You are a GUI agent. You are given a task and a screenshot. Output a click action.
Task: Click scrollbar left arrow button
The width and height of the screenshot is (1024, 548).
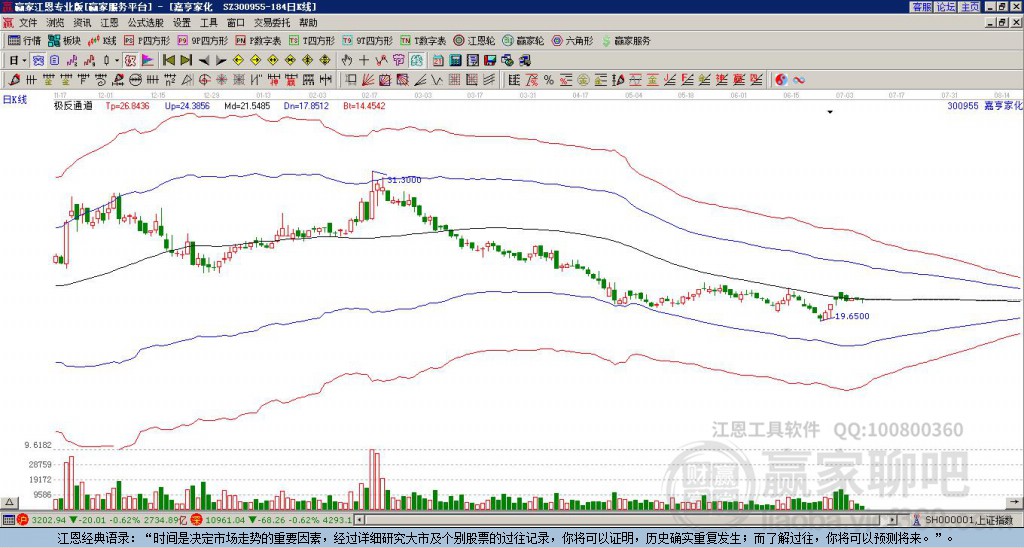tap(358, 520)
